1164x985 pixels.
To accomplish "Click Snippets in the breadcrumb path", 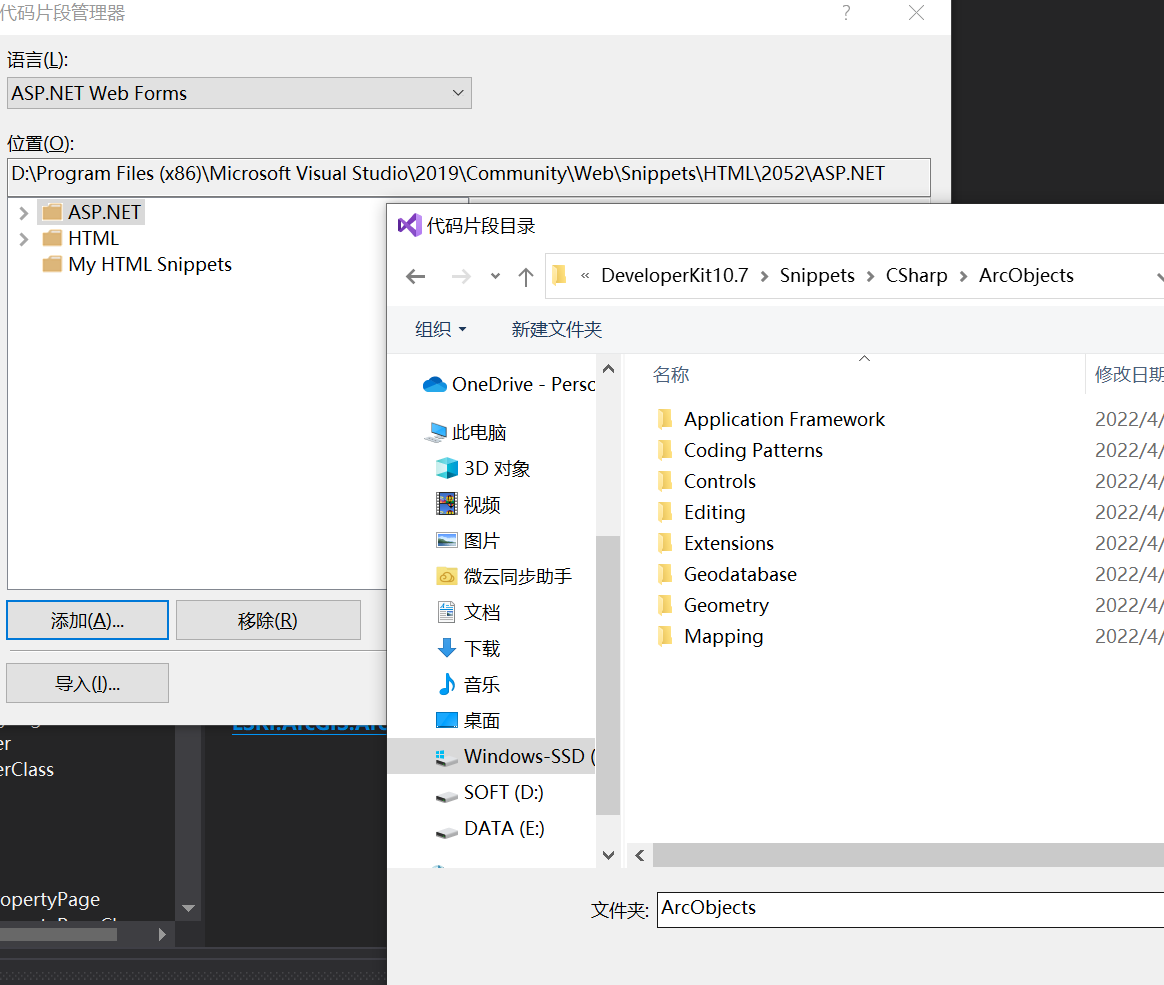I will (817, 276).
